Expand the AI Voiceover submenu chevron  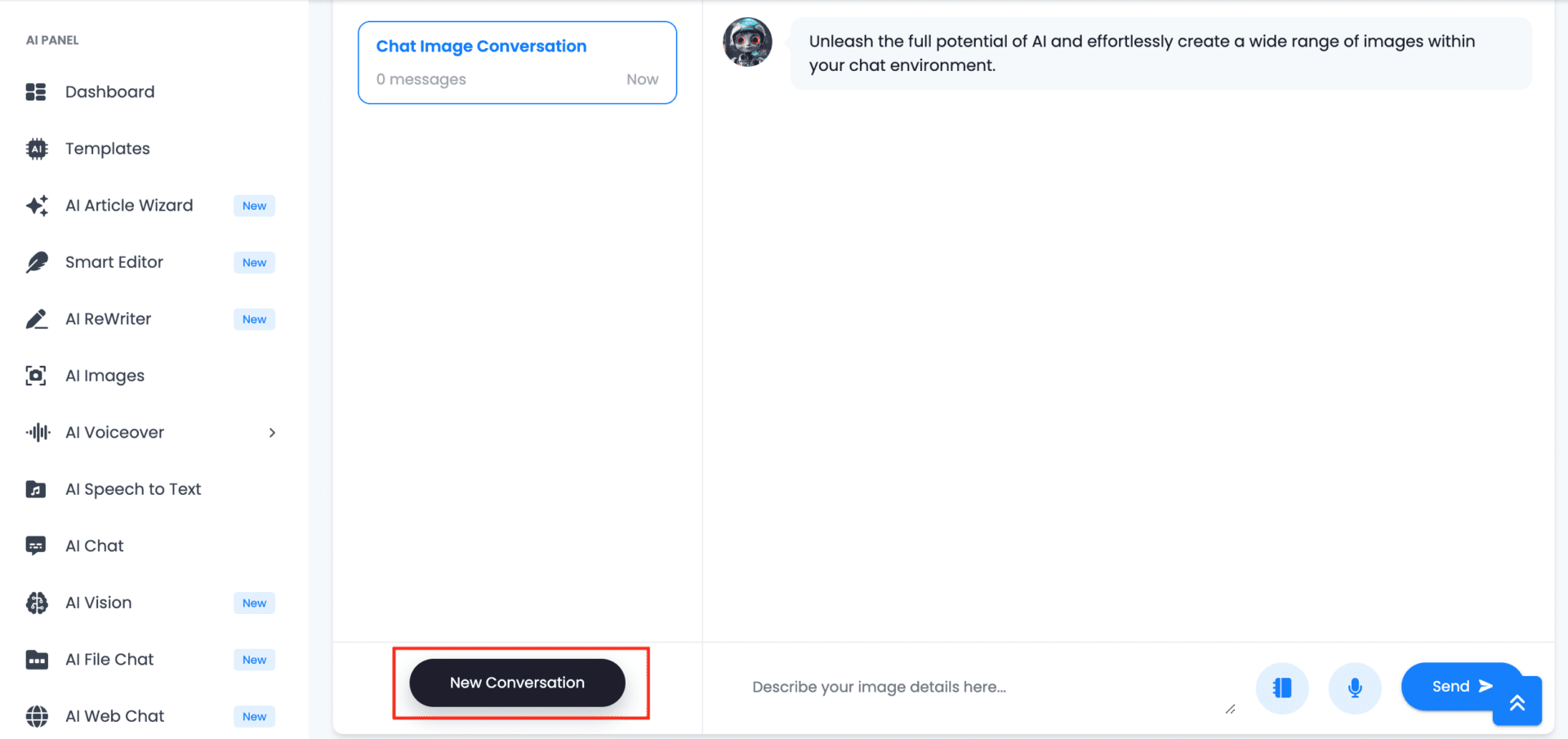(x=272, y=433)
